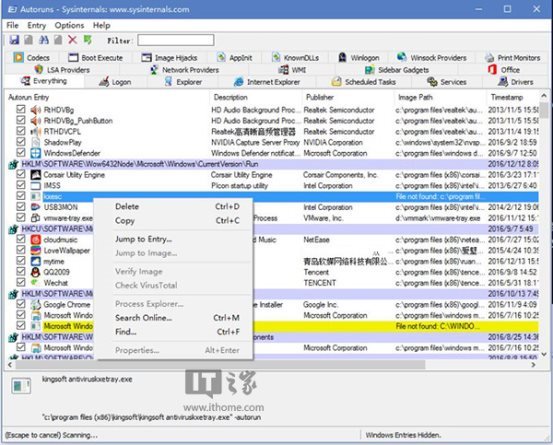Screen dimensions: 553x445
Task: Click the Save icon in the toolbar
Action: click(x=14, y=40)
